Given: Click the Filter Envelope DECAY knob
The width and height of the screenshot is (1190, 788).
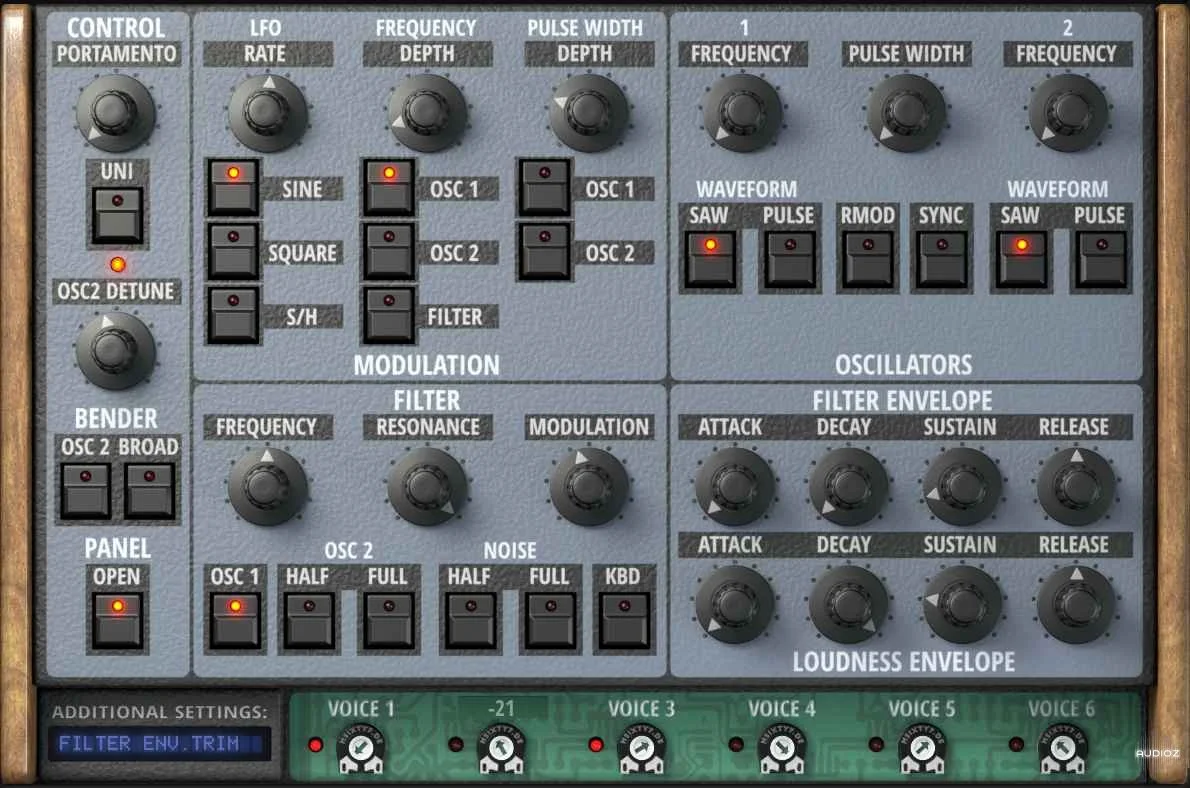Looking at the screenshot, I should (x=848, y=486).
